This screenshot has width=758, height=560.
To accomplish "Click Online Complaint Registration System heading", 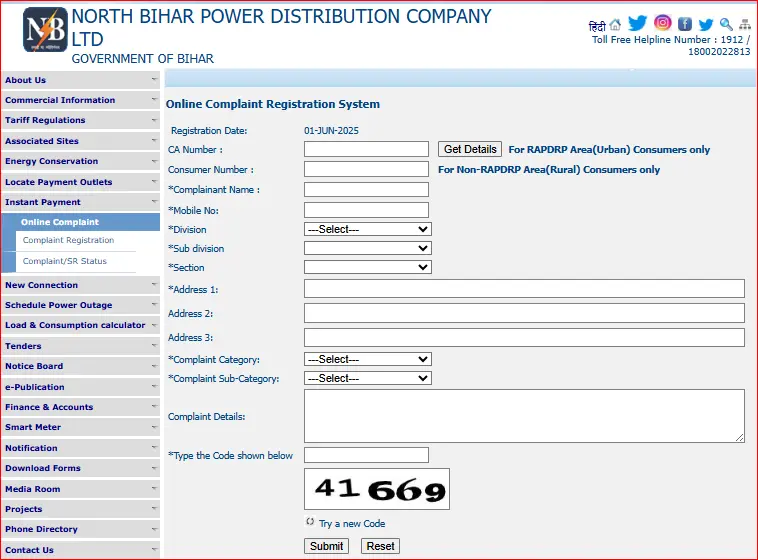I will 273,104.
